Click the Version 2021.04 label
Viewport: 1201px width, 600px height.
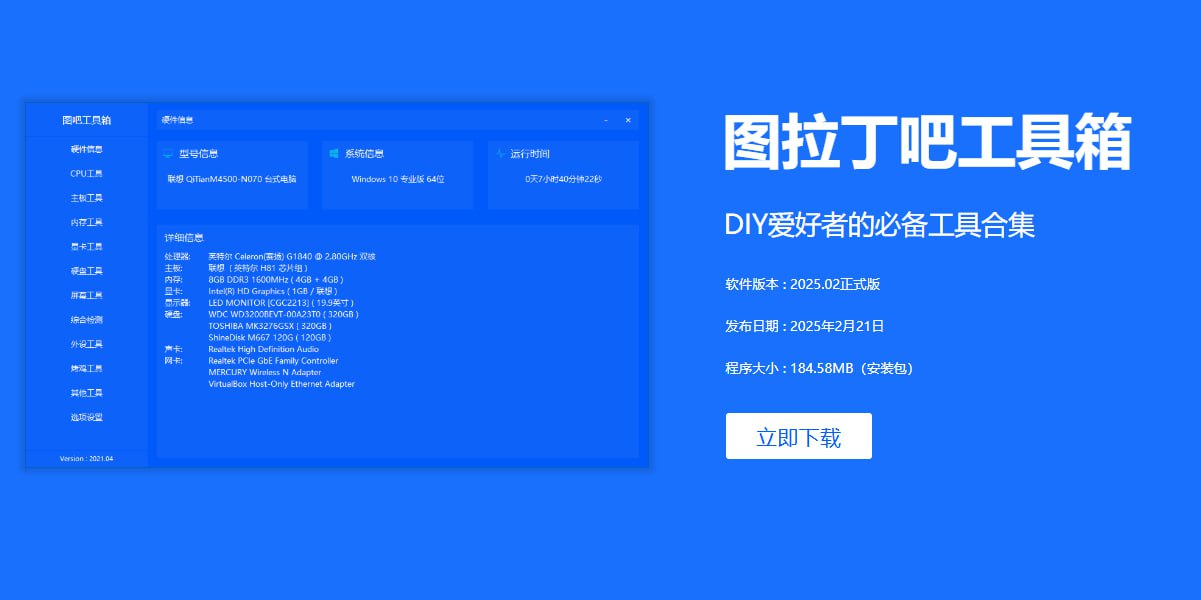pos(87,459)
